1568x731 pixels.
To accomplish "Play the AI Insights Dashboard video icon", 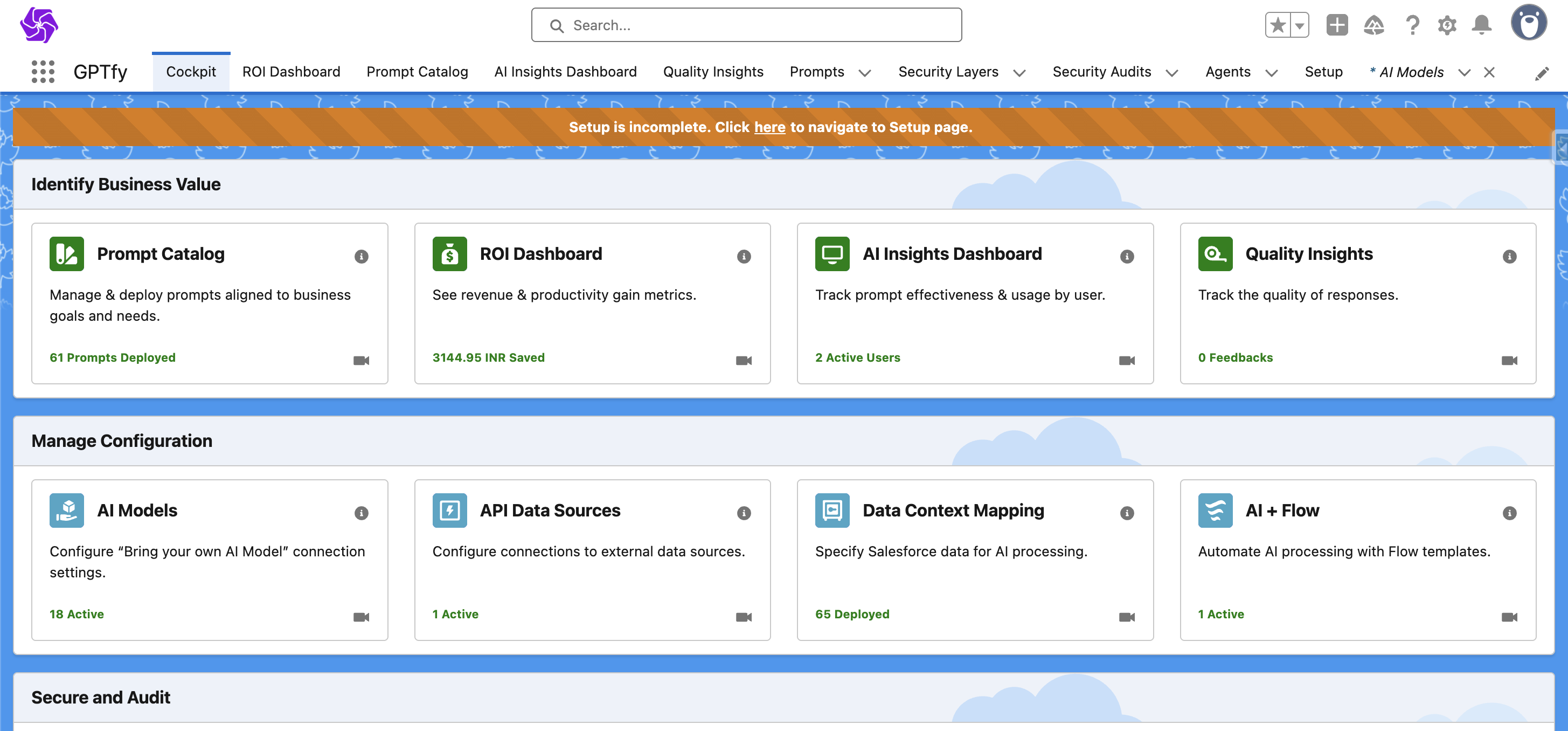I will [1126, 361].
